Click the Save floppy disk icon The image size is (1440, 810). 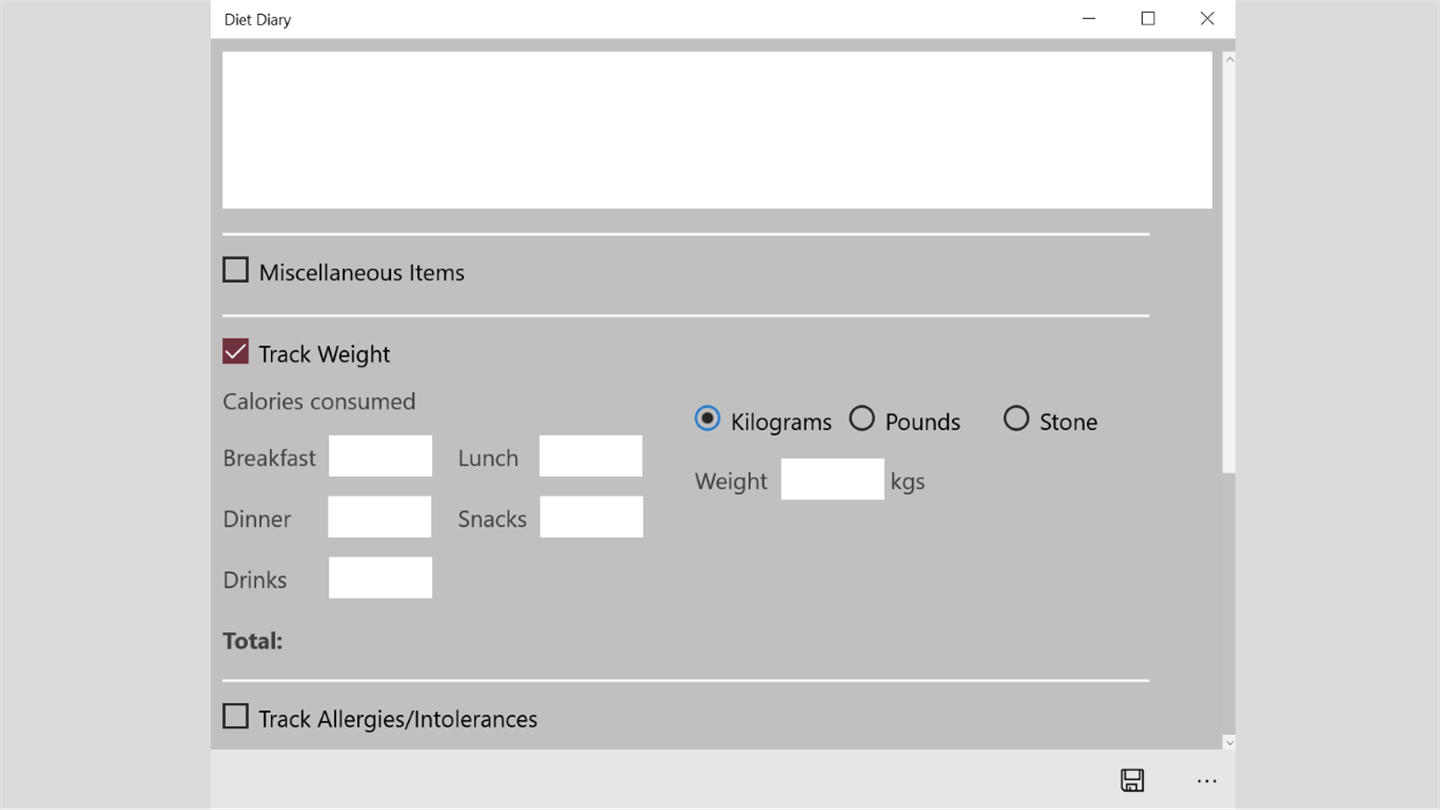tap(1132, 781)
